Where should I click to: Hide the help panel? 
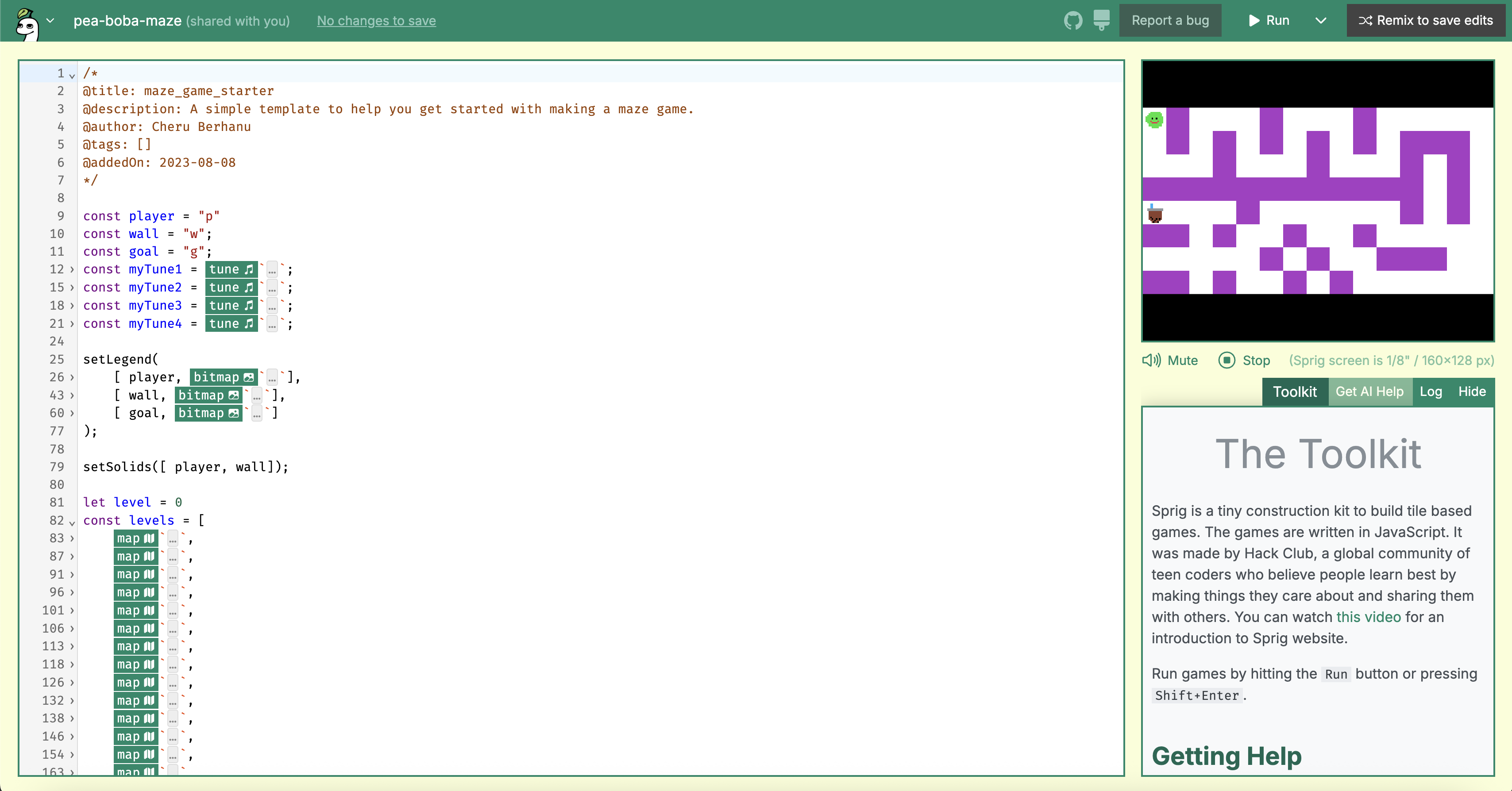click(x=1471, y=392)
